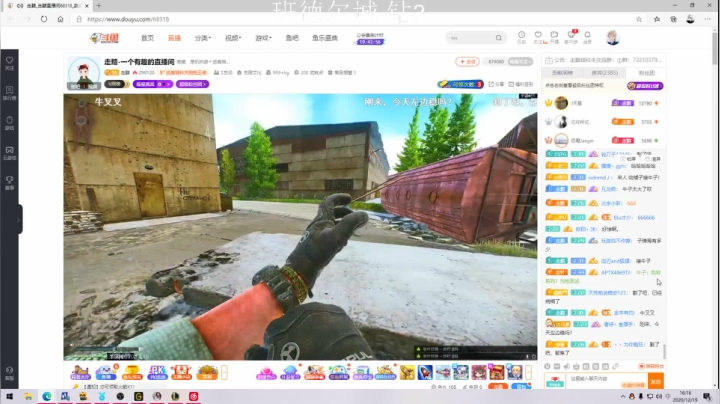Click the countdown timer 19:43:56 badge
720x404 pixels.
coord(370,42)
